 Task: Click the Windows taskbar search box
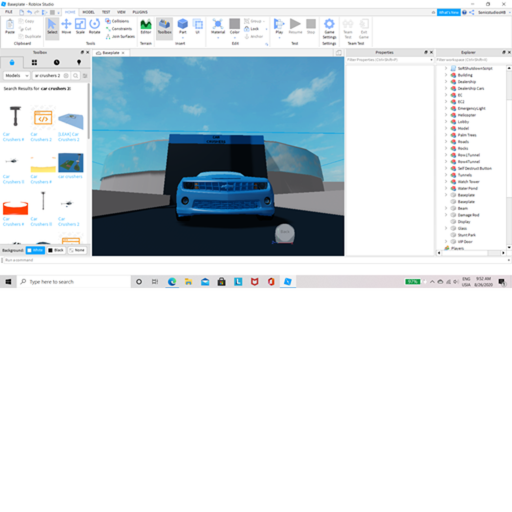73,282
